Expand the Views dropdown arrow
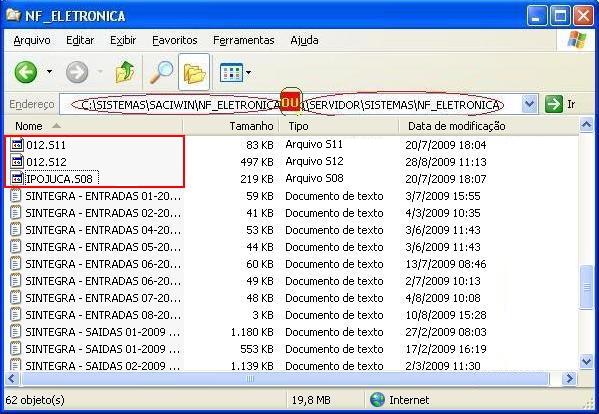599x414 pixels. pos(249,72)
